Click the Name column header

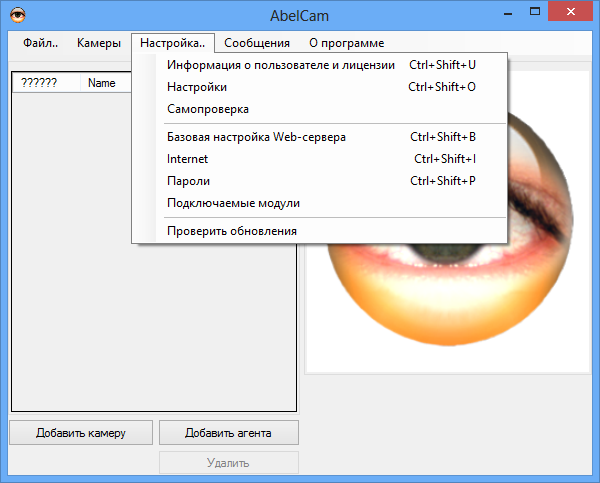pyautogui.click(x=106, y=83)
